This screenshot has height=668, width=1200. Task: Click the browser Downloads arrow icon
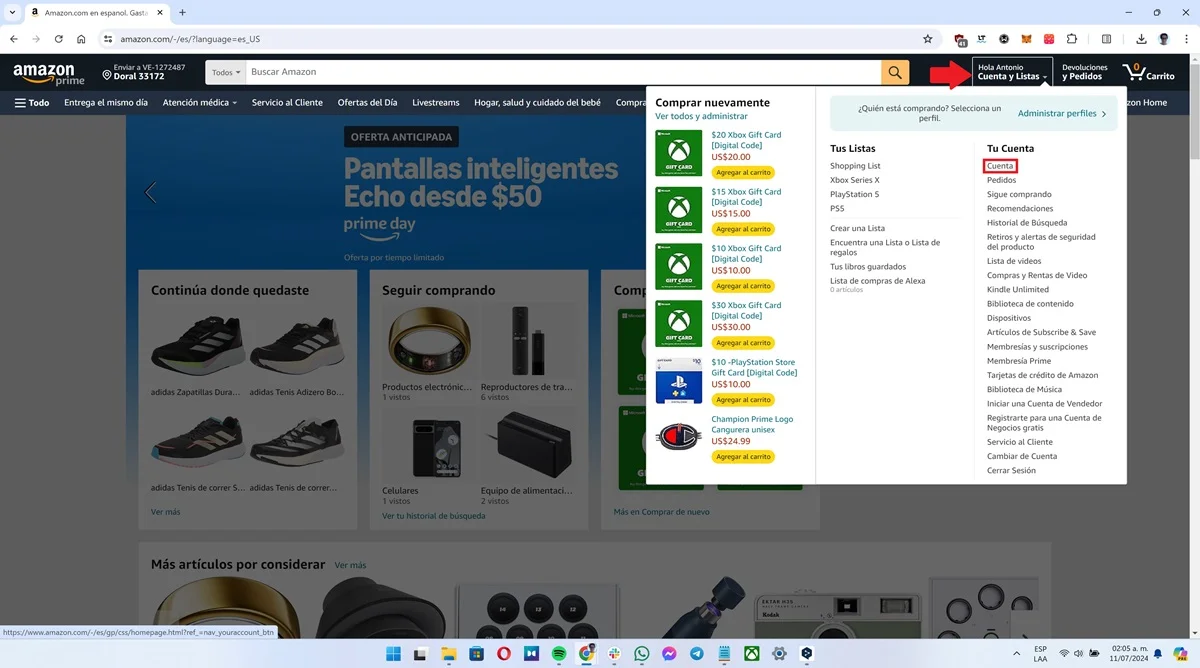click(1141, 38)
